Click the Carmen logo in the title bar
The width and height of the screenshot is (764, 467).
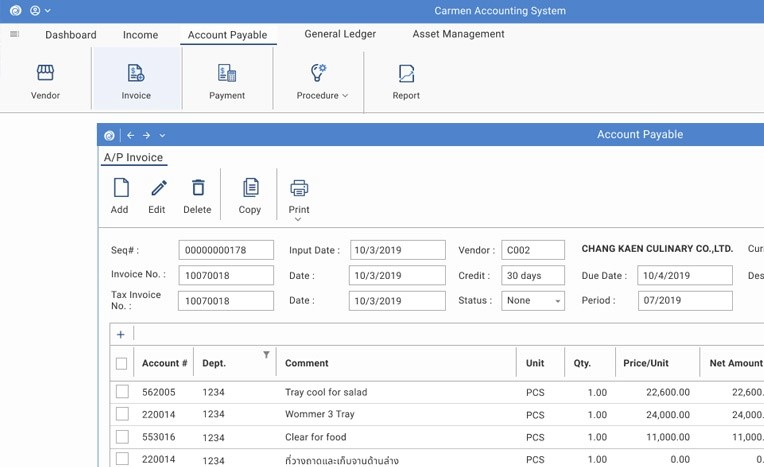pyautogui.click(x=16, y=10)
